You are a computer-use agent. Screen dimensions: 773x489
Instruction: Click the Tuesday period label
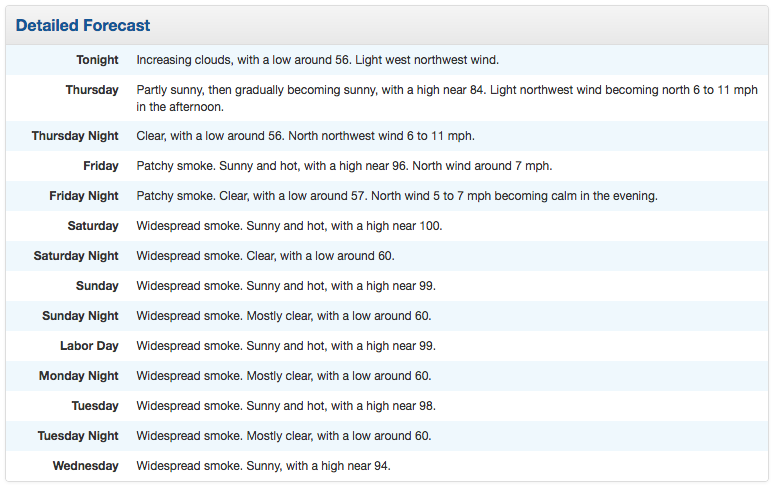95,406
